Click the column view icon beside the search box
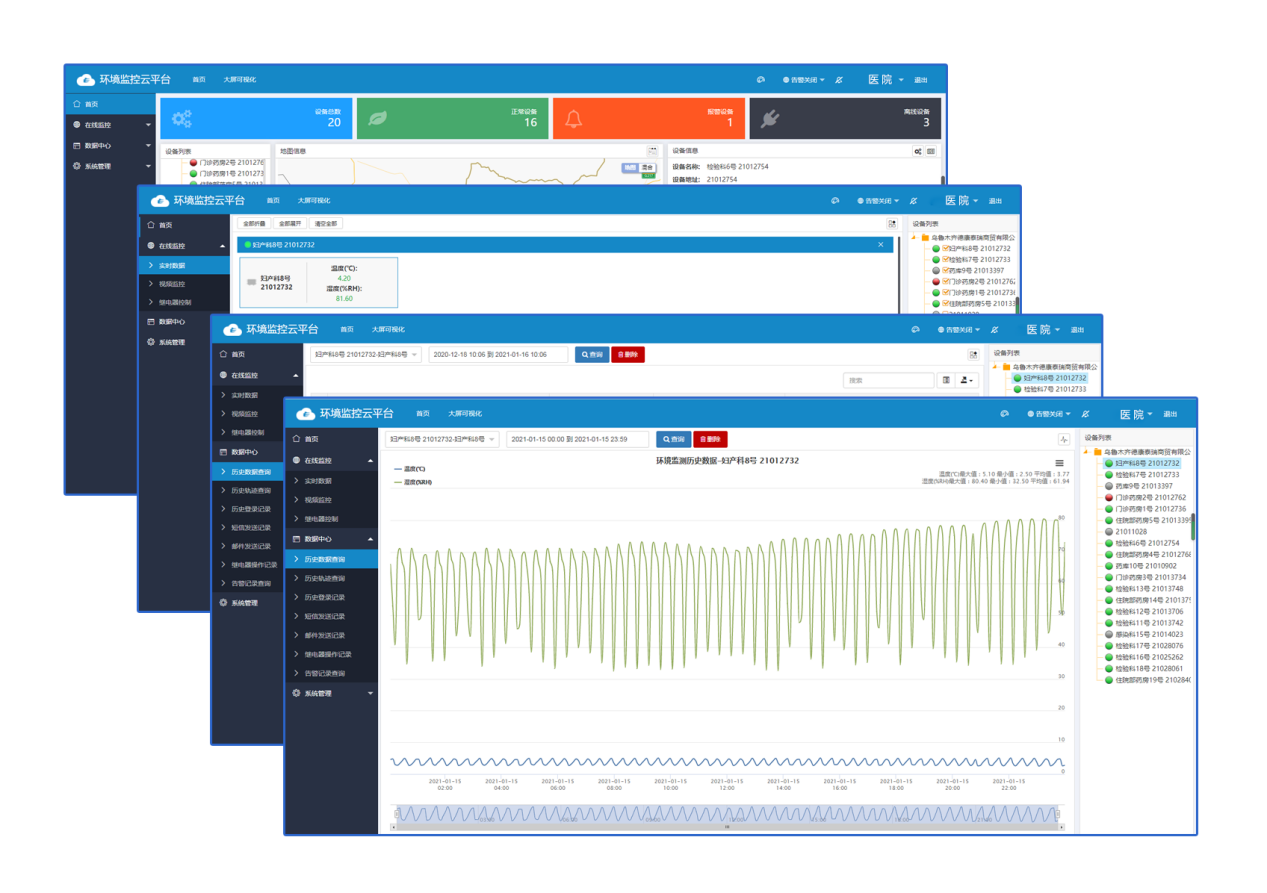1267x893 pixels. (947, 380)
